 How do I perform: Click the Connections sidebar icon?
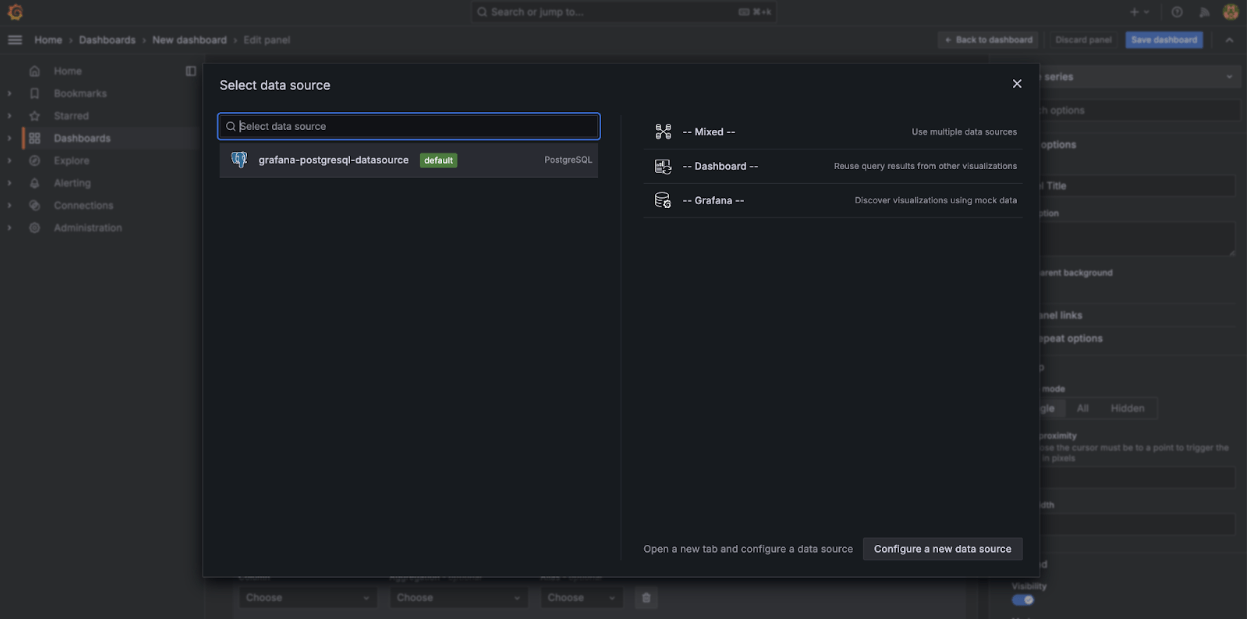coord(34,205)
